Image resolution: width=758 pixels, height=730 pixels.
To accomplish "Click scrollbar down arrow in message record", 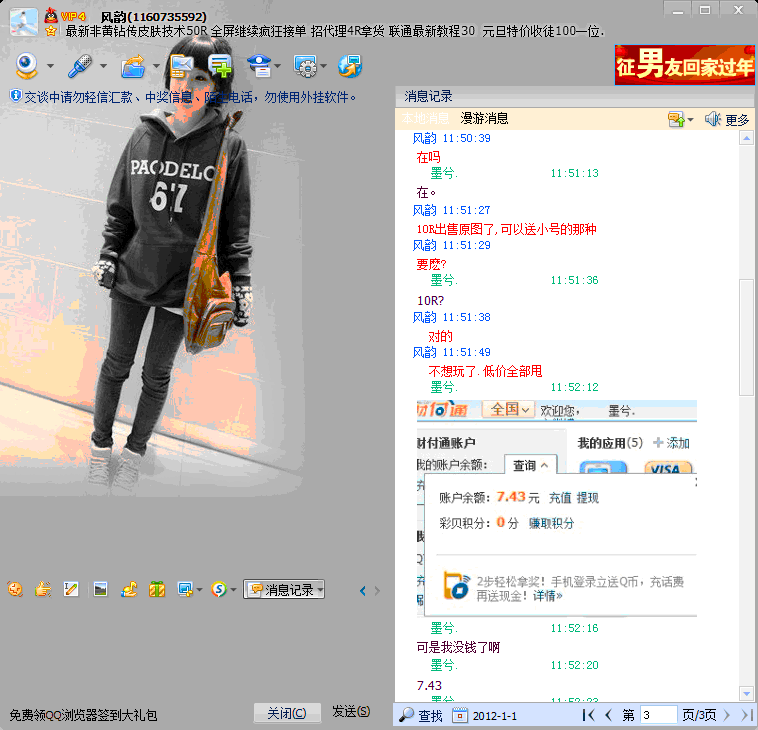I will pos(746,693).
